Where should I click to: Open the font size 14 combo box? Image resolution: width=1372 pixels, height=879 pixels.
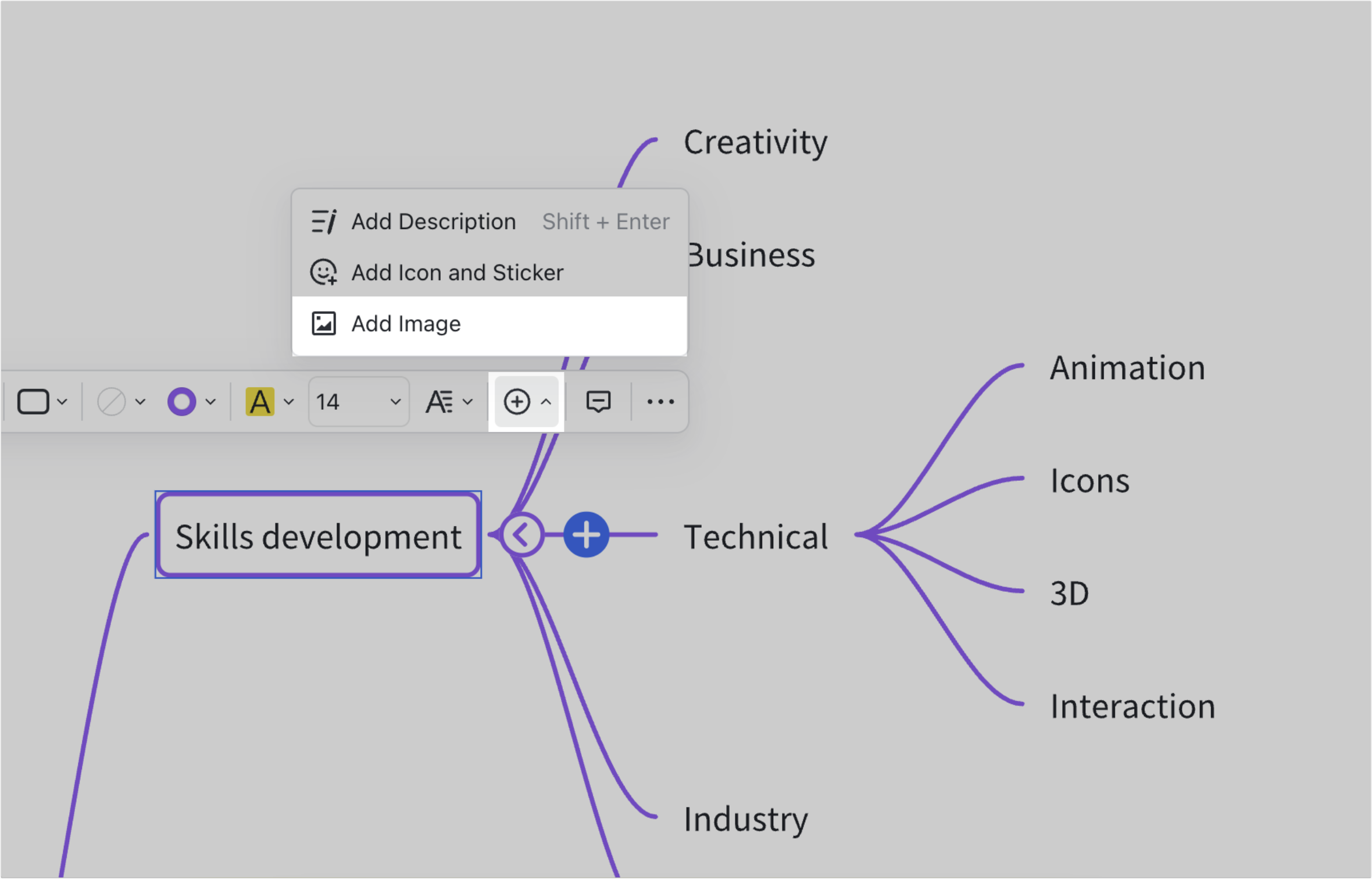pyautogui.click(x=359, y=402)
